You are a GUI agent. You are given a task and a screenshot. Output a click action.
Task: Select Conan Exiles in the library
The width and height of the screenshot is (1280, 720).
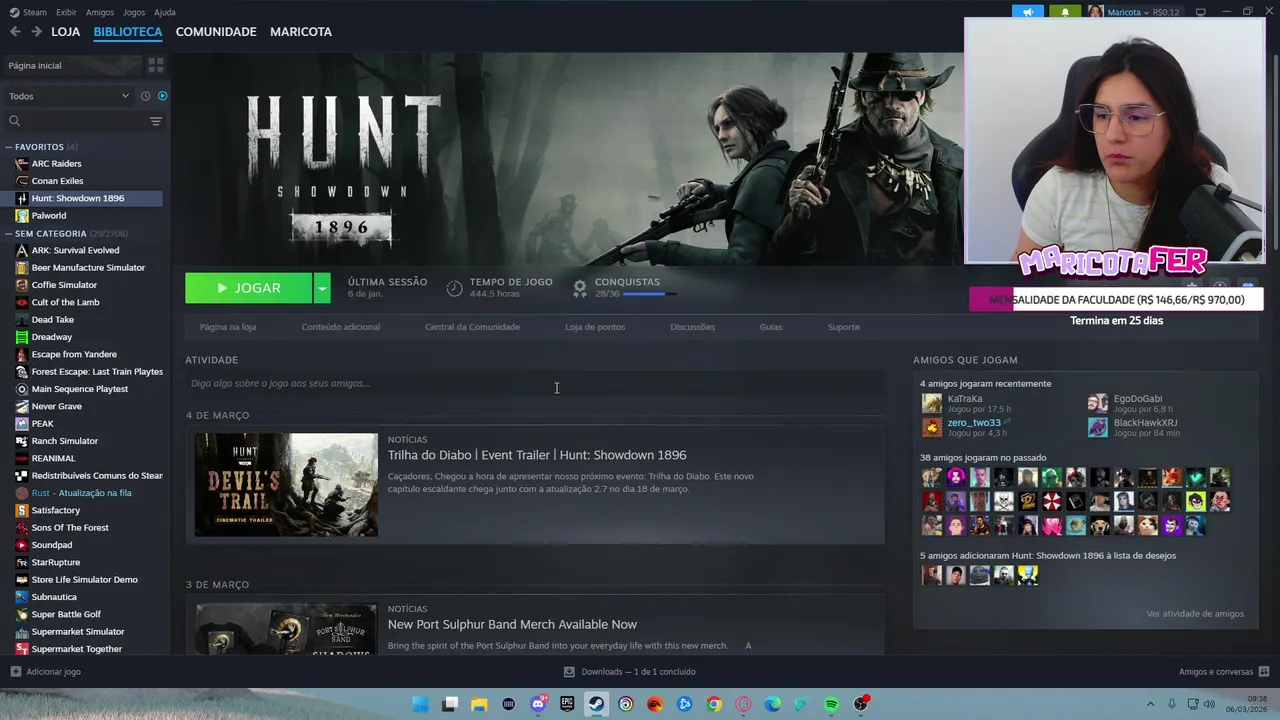[x=82, y=181]
